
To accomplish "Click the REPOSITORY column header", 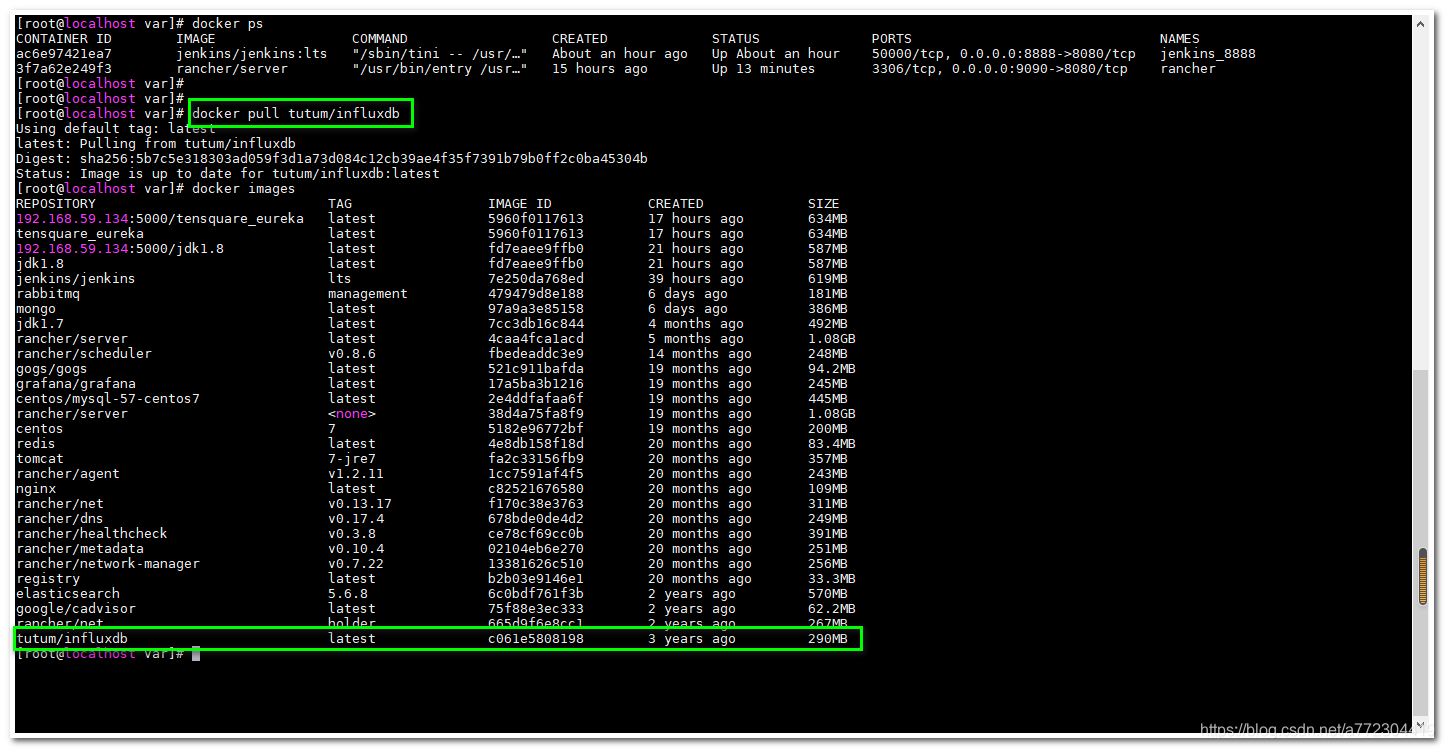I will coord(56,204).
